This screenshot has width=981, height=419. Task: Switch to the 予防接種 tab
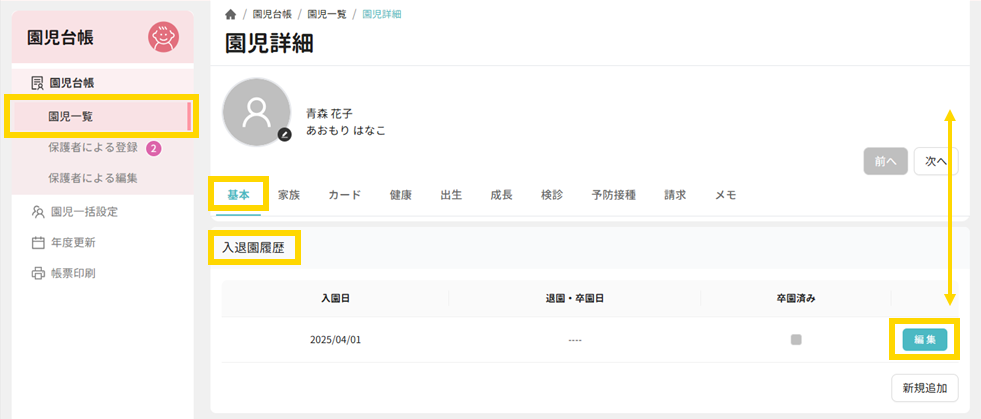(x=613, y=195)
